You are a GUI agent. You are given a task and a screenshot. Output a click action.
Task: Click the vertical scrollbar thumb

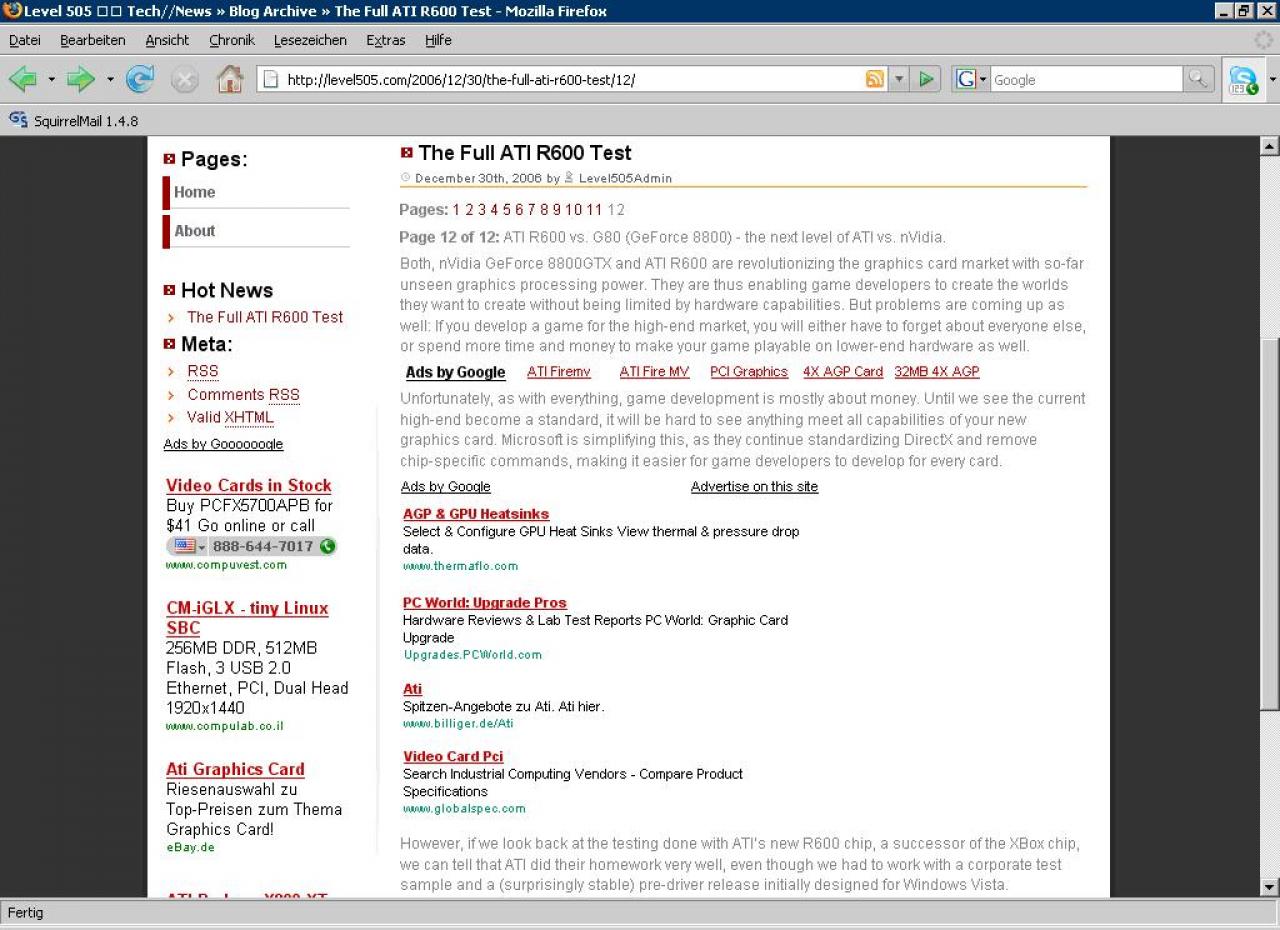[x=1270, y=524]
